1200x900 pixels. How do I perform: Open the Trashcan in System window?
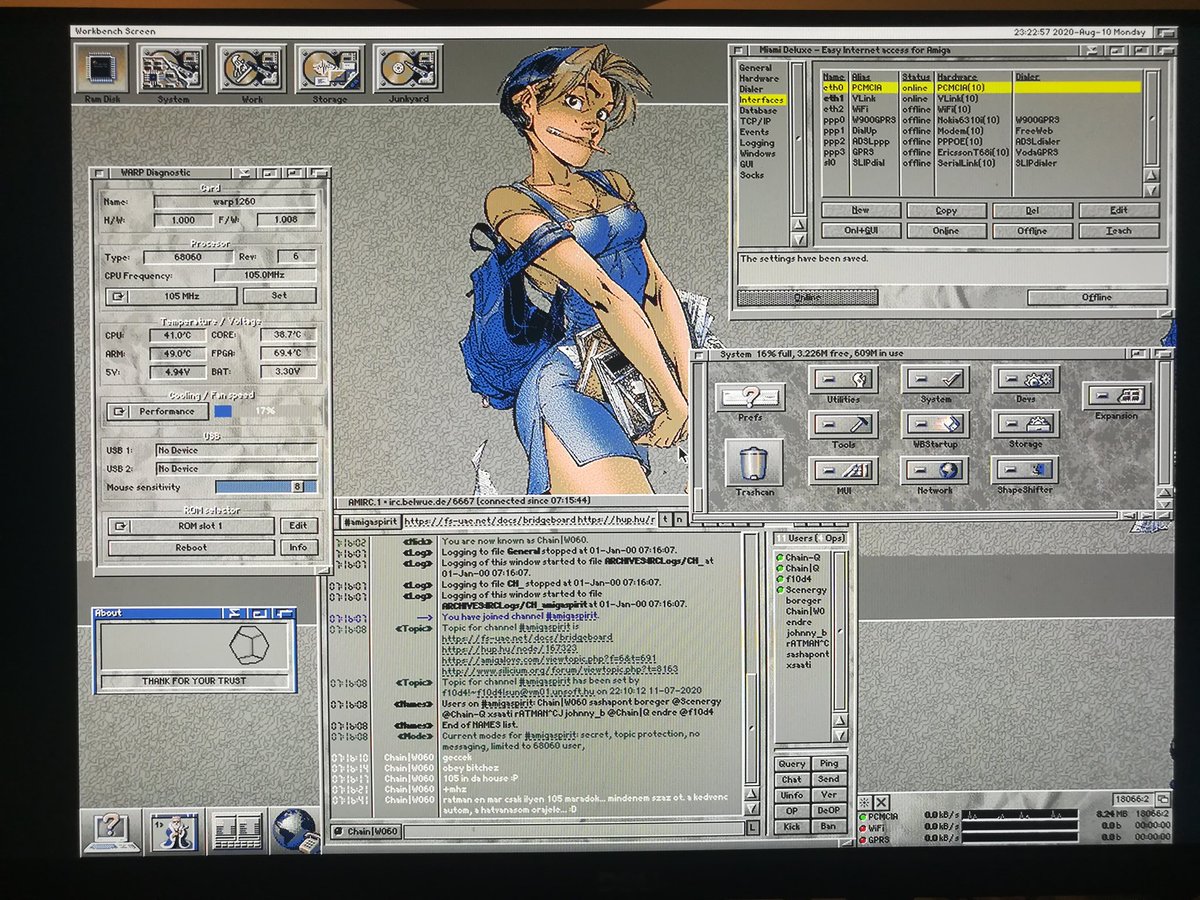tap(753, 462)
